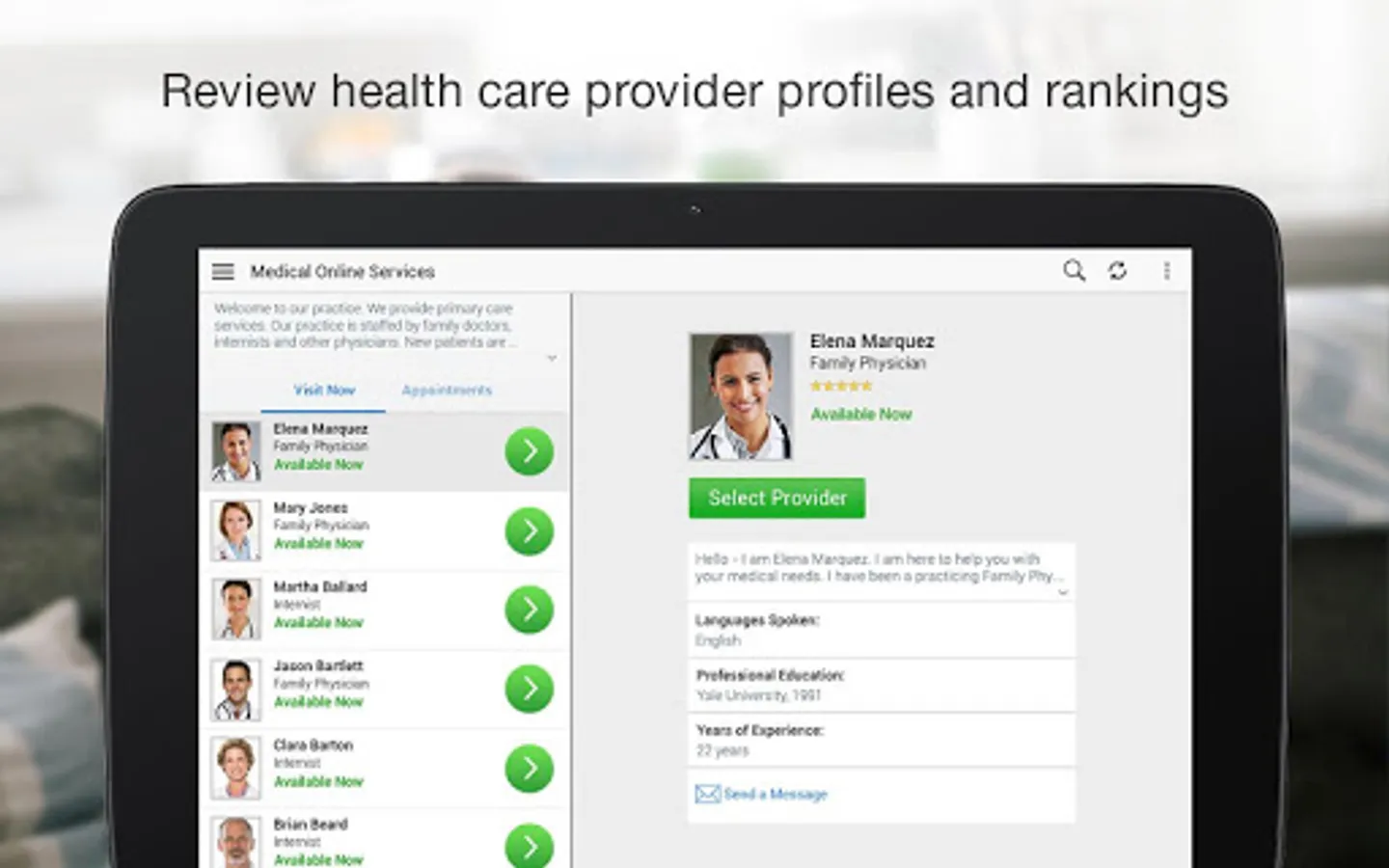Click Clara Barton's photo thumbnail
The width and height of the screenshot is (1389, 868).
pyautogui.click(x=236, y=768)
